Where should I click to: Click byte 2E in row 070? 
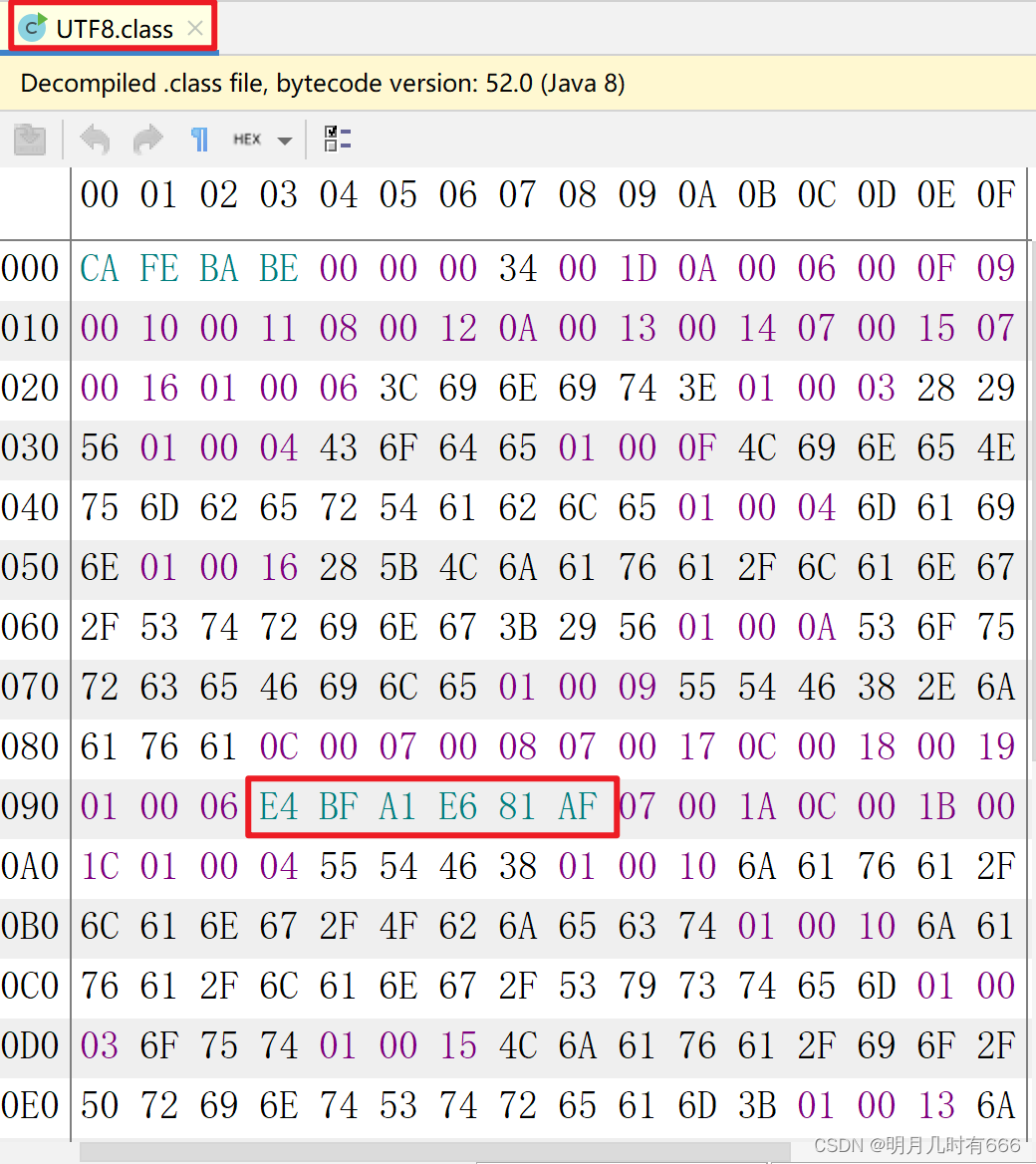(935, 688)
